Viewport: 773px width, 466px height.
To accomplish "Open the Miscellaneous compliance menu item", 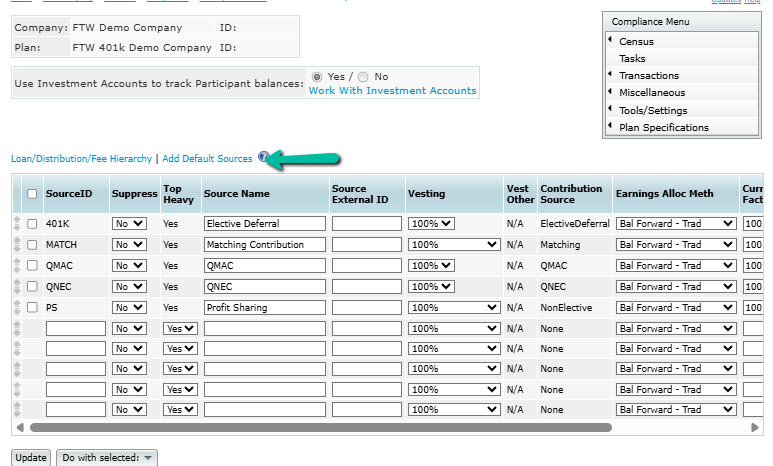I will click(652, 93).
